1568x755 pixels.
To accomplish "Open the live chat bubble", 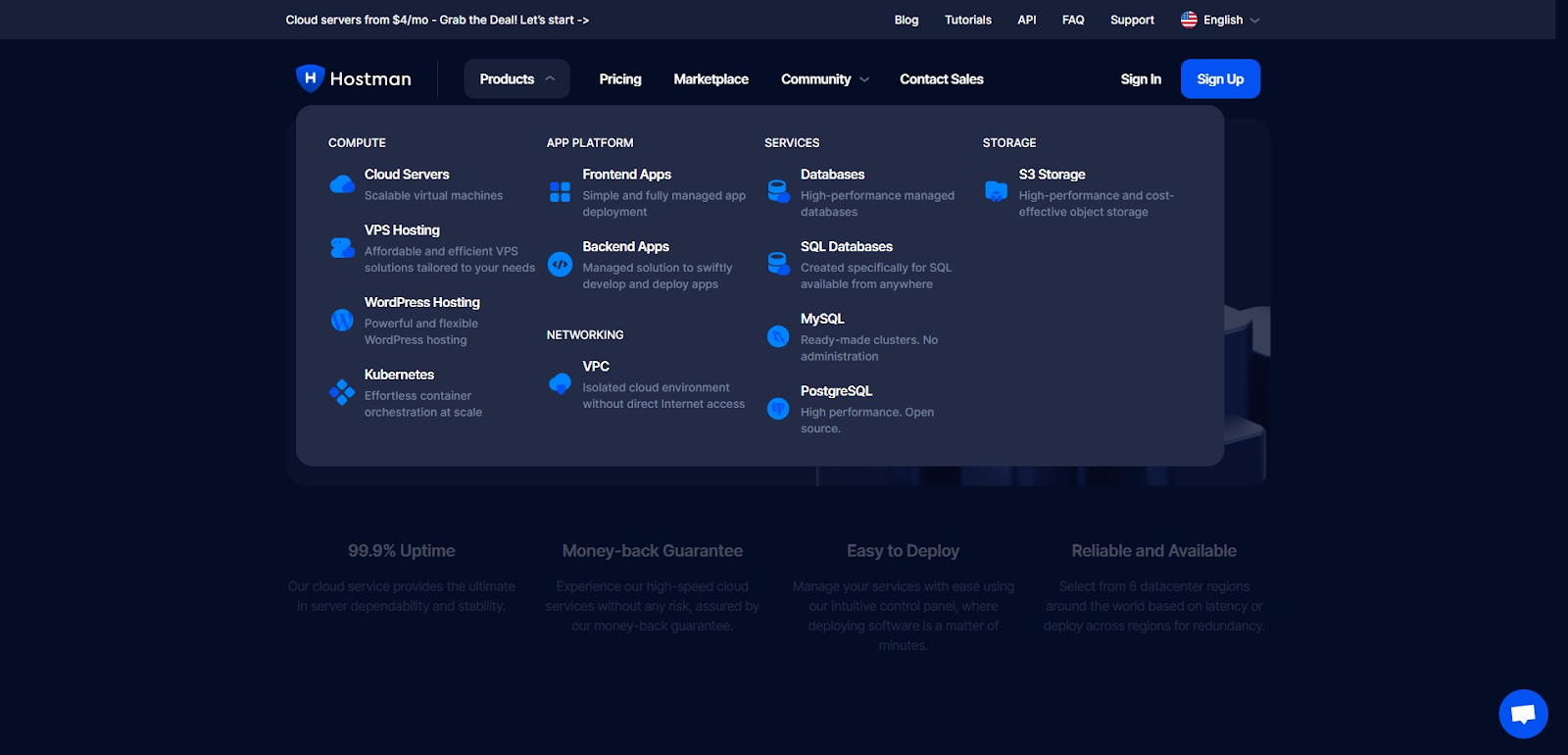I will [1523, 714].
